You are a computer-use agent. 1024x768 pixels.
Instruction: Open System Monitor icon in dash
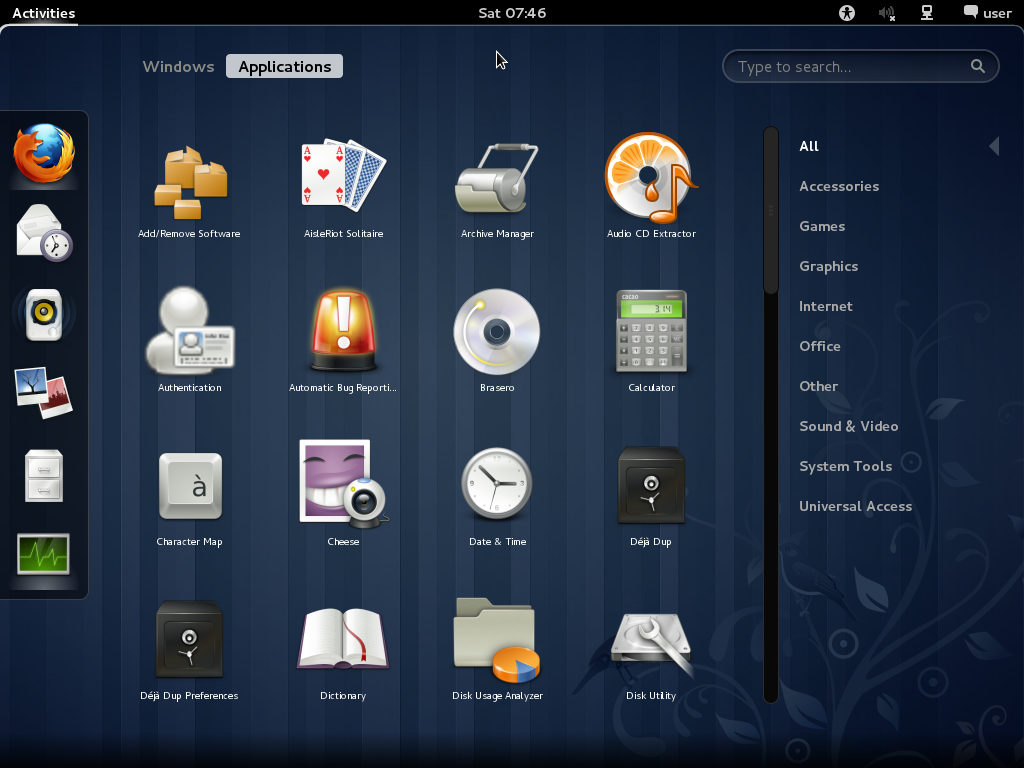tap(44, 554)
